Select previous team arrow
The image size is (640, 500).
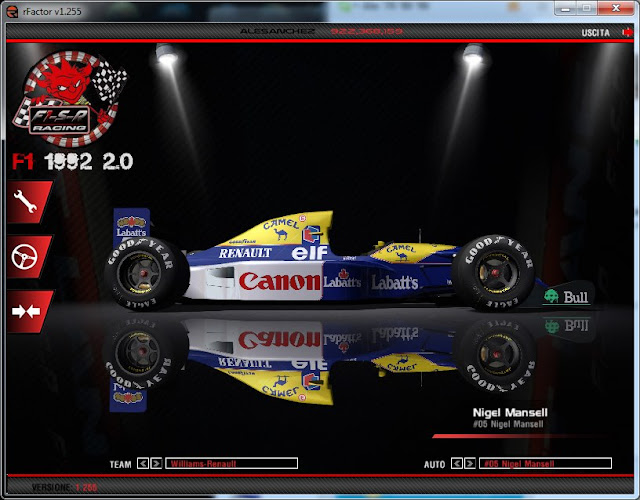(143, 463)
